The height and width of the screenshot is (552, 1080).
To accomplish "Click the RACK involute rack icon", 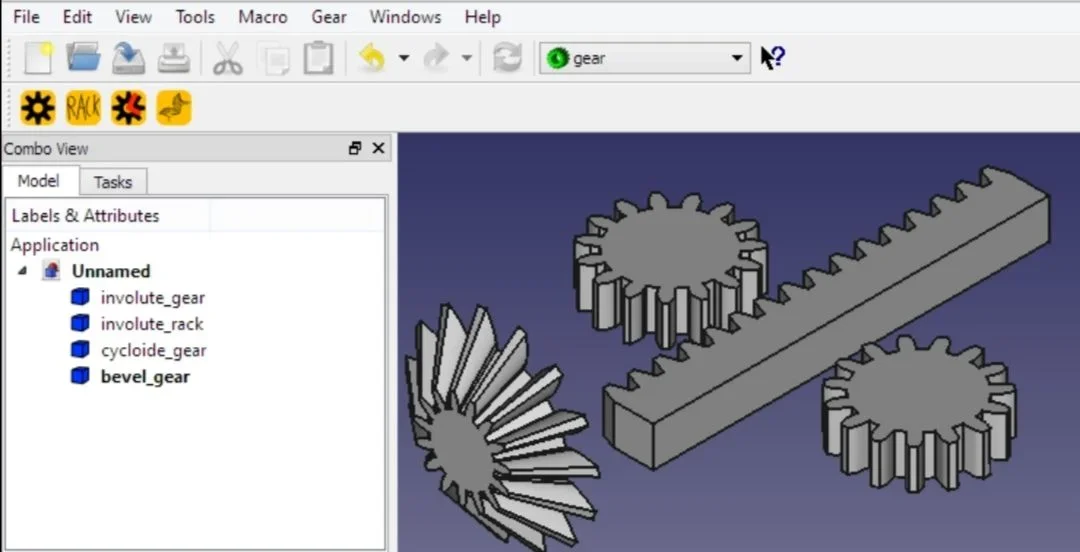I will coord(83,108).
